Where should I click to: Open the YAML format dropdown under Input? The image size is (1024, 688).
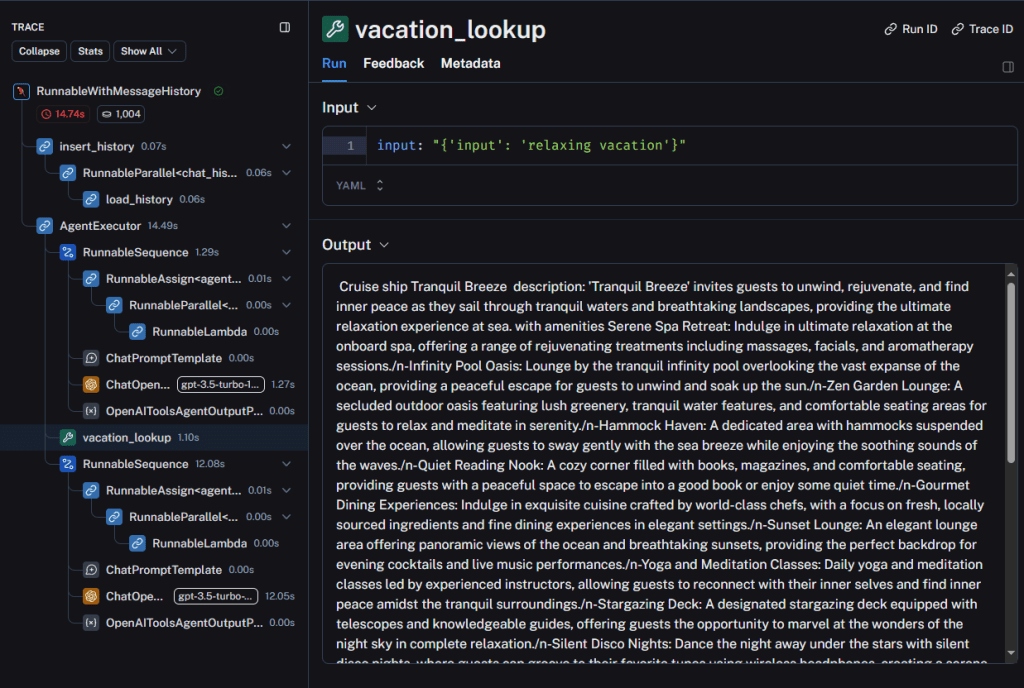[359, 185]
